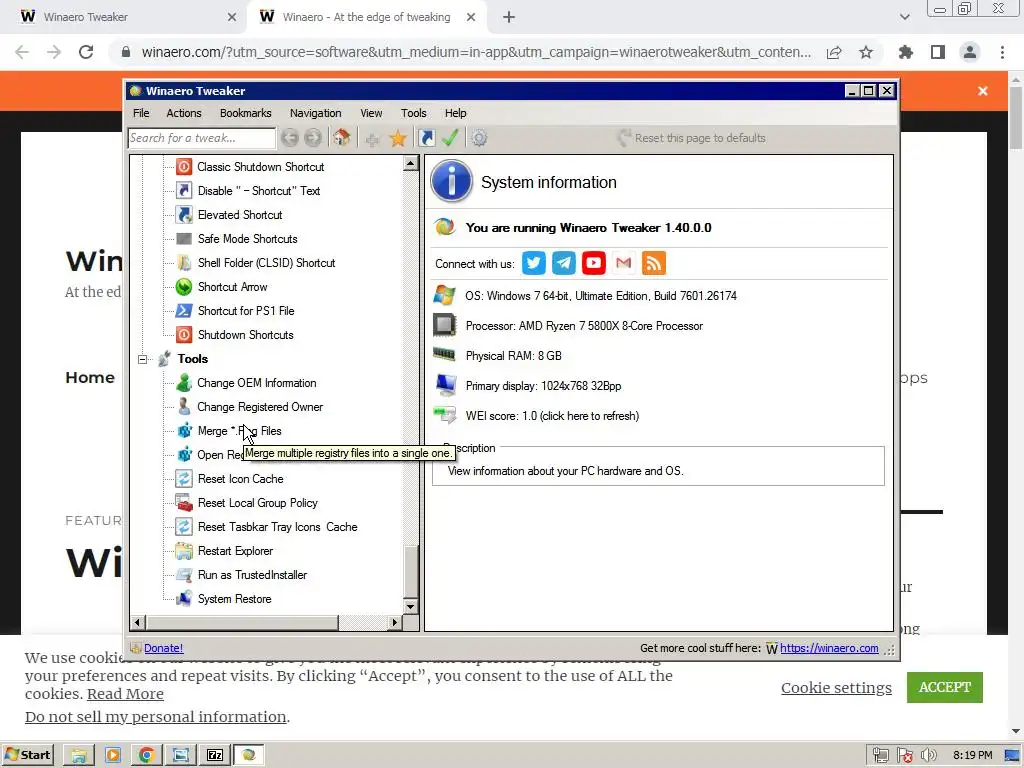This screenshot has width=1024, height=768.
Task: Click Do not sell my personal information
Action: [x=155, y=716]
